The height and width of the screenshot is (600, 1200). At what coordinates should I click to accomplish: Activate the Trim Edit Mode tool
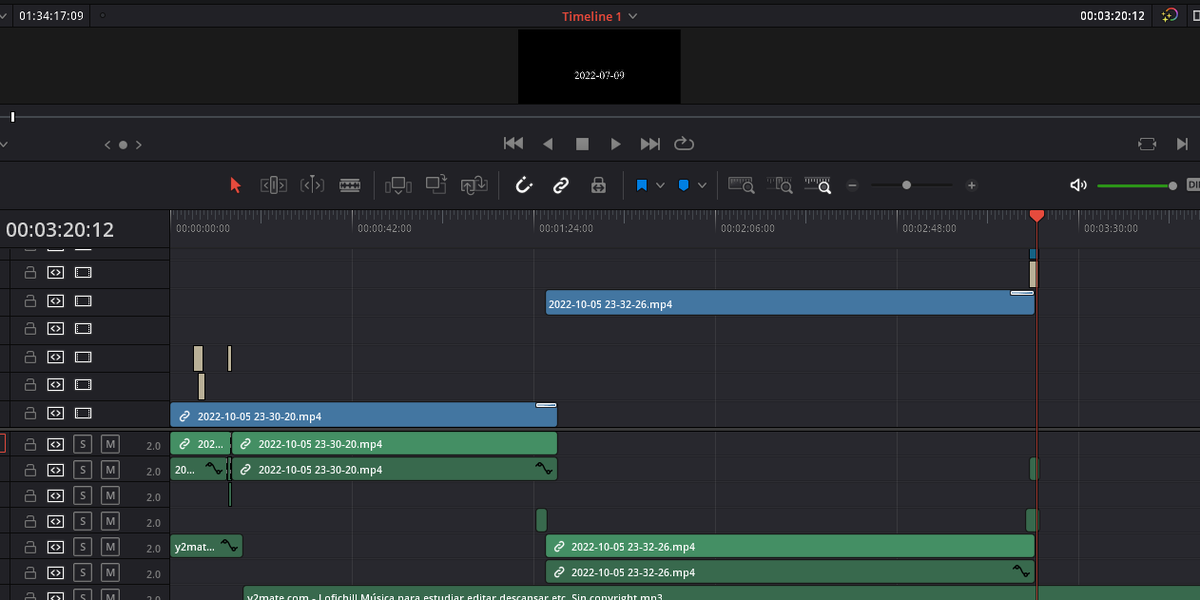(274, 185)
